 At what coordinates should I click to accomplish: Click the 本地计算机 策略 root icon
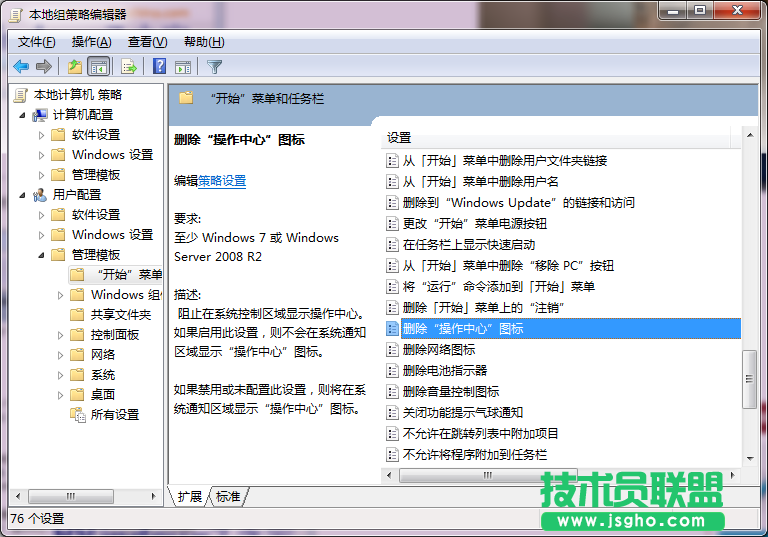21,95
